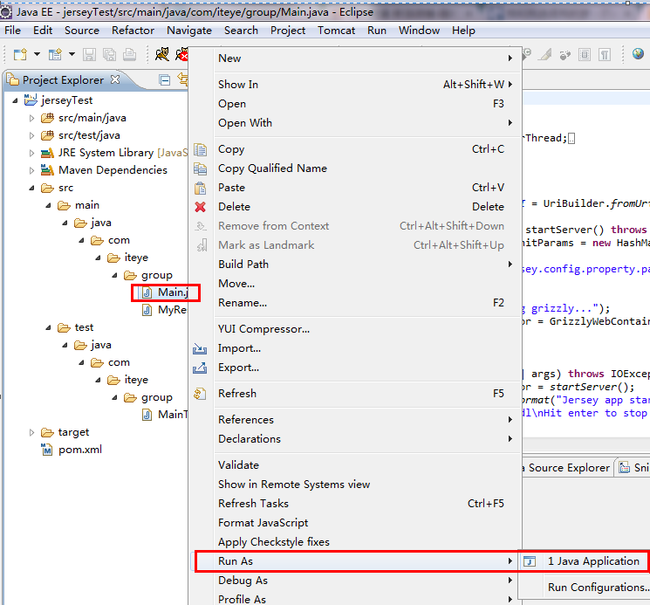Click the jerseyTest project icon
The height and width of the screenshot is (605, 650).
pyautogui.click(x=30, y=100)
